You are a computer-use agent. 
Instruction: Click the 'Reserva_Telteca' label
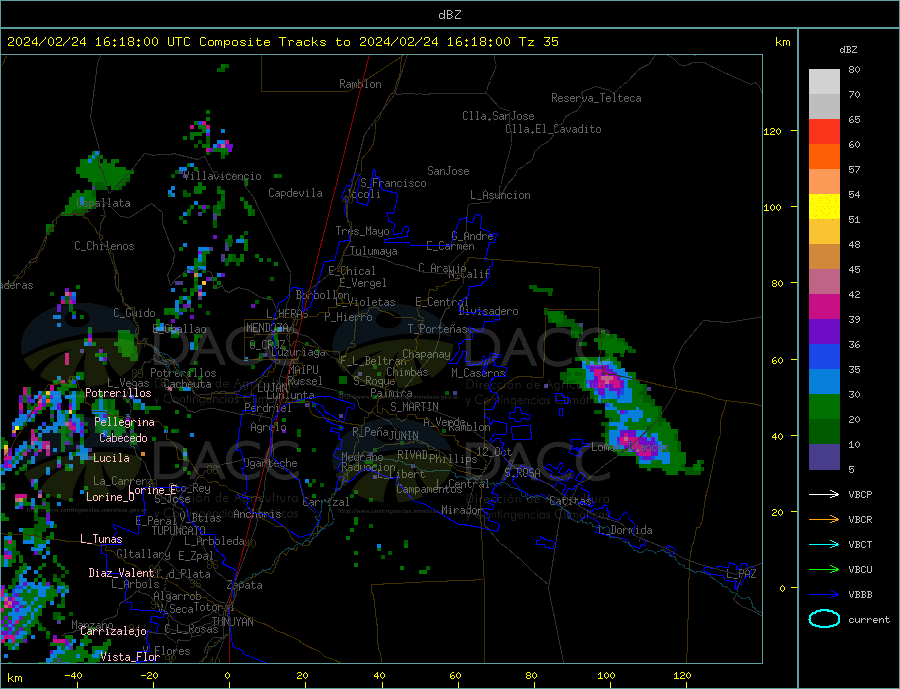click(596, 98)
